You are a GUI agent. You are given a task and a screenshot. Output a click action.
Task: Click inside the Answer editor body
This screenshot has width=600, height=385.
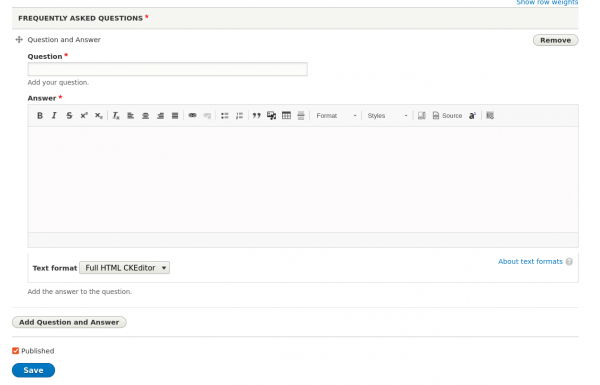tap(303, 179)
